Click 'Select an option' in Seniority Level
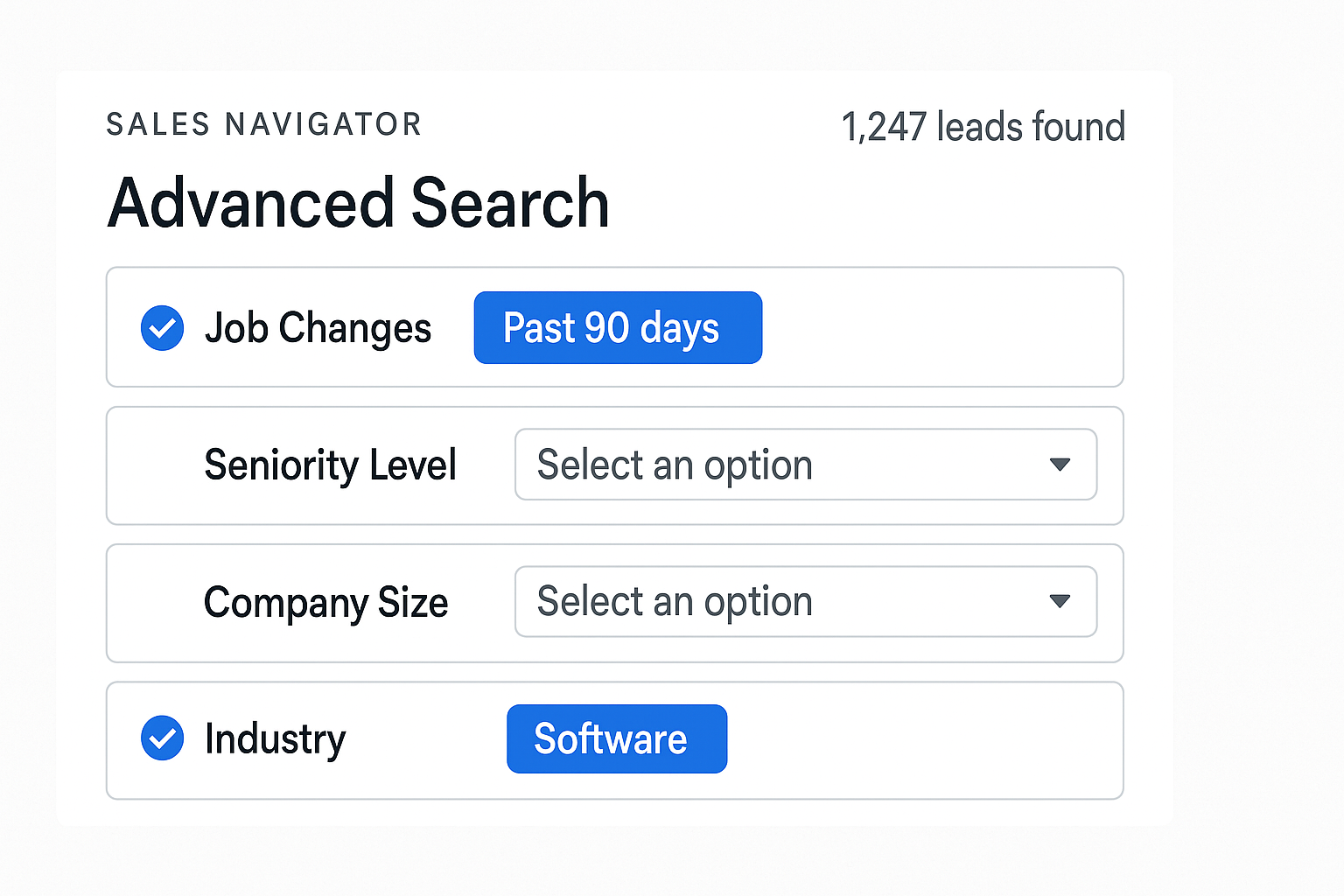The height and width of the screenshot is (896, 1344). (675, 465)
